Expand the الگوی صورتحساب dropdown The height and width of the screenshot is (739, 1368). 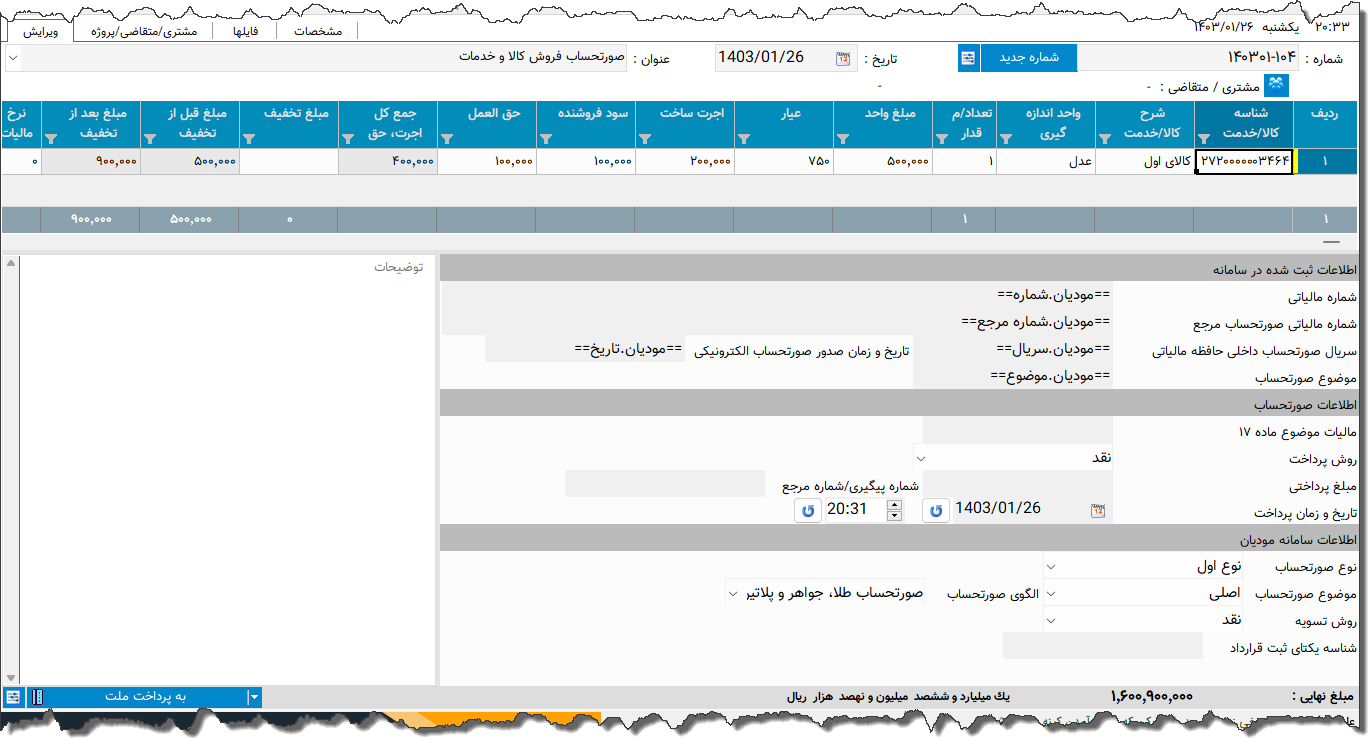[x=733, y=593]
